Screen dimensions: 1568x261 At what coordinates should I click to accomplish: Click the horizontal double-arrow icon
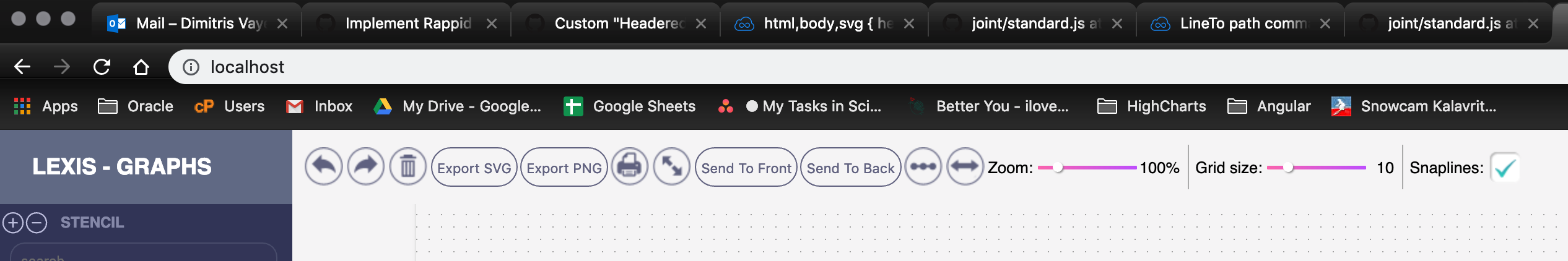[x=965, y=167]
